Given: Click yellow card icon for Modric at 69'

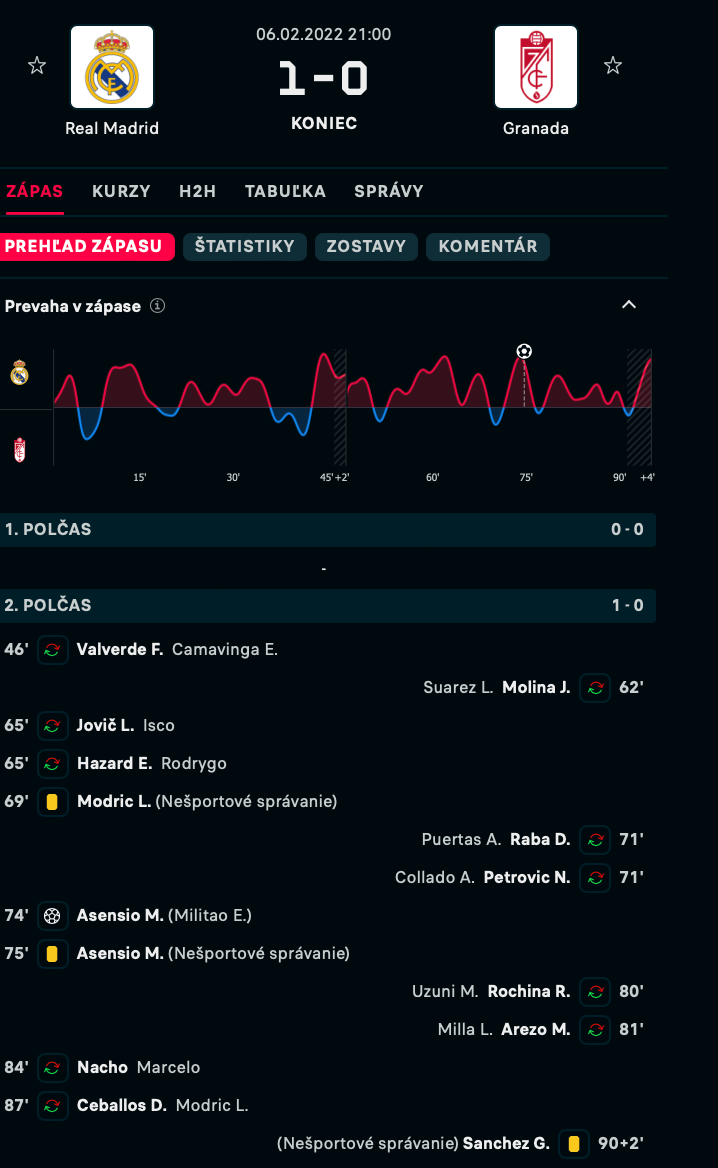Looking at the screenshot, I should (52, 801).
